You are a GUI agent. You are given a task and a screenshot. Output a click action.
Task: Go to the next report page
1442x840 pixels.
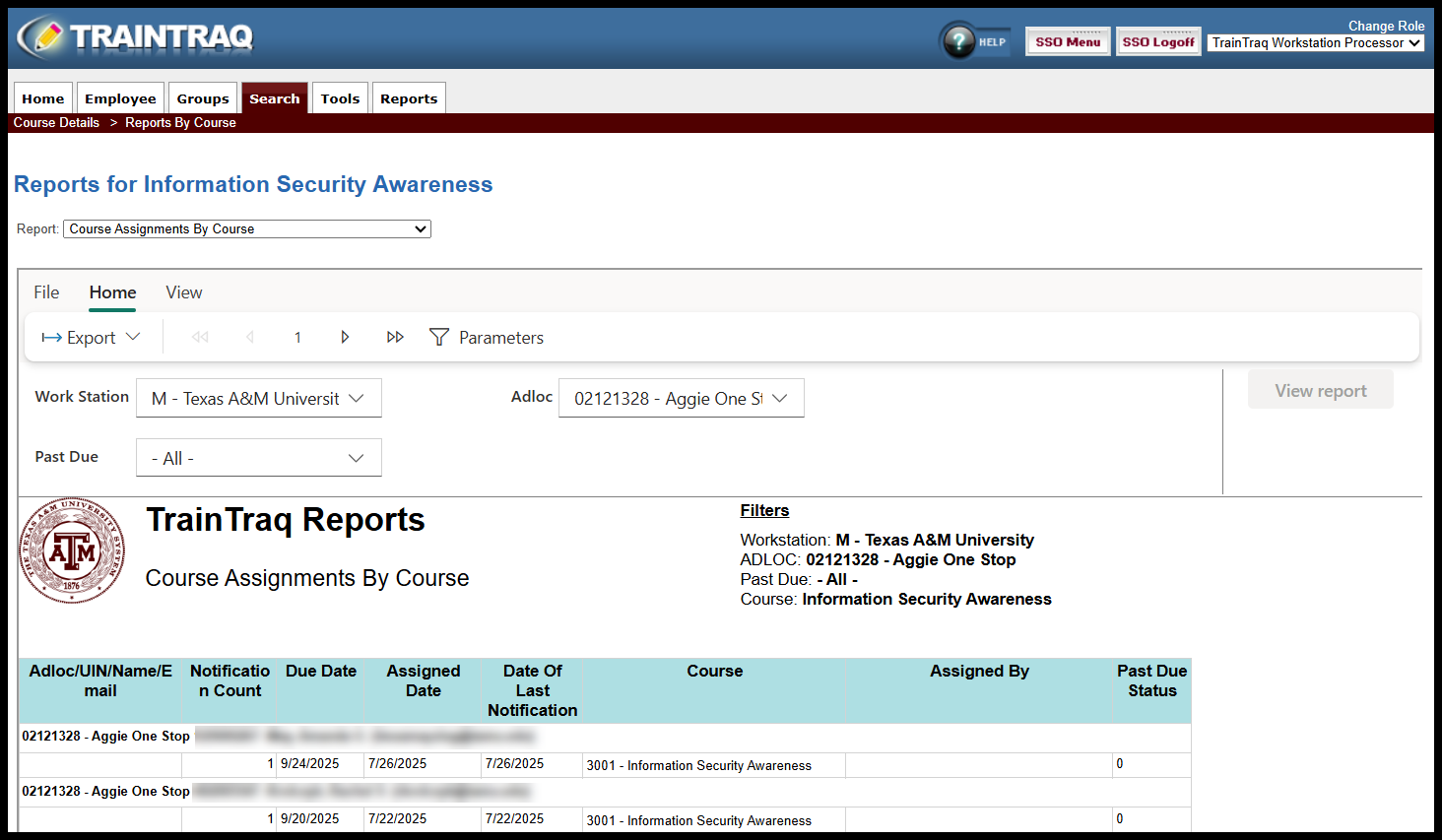[x=345, y=338]
